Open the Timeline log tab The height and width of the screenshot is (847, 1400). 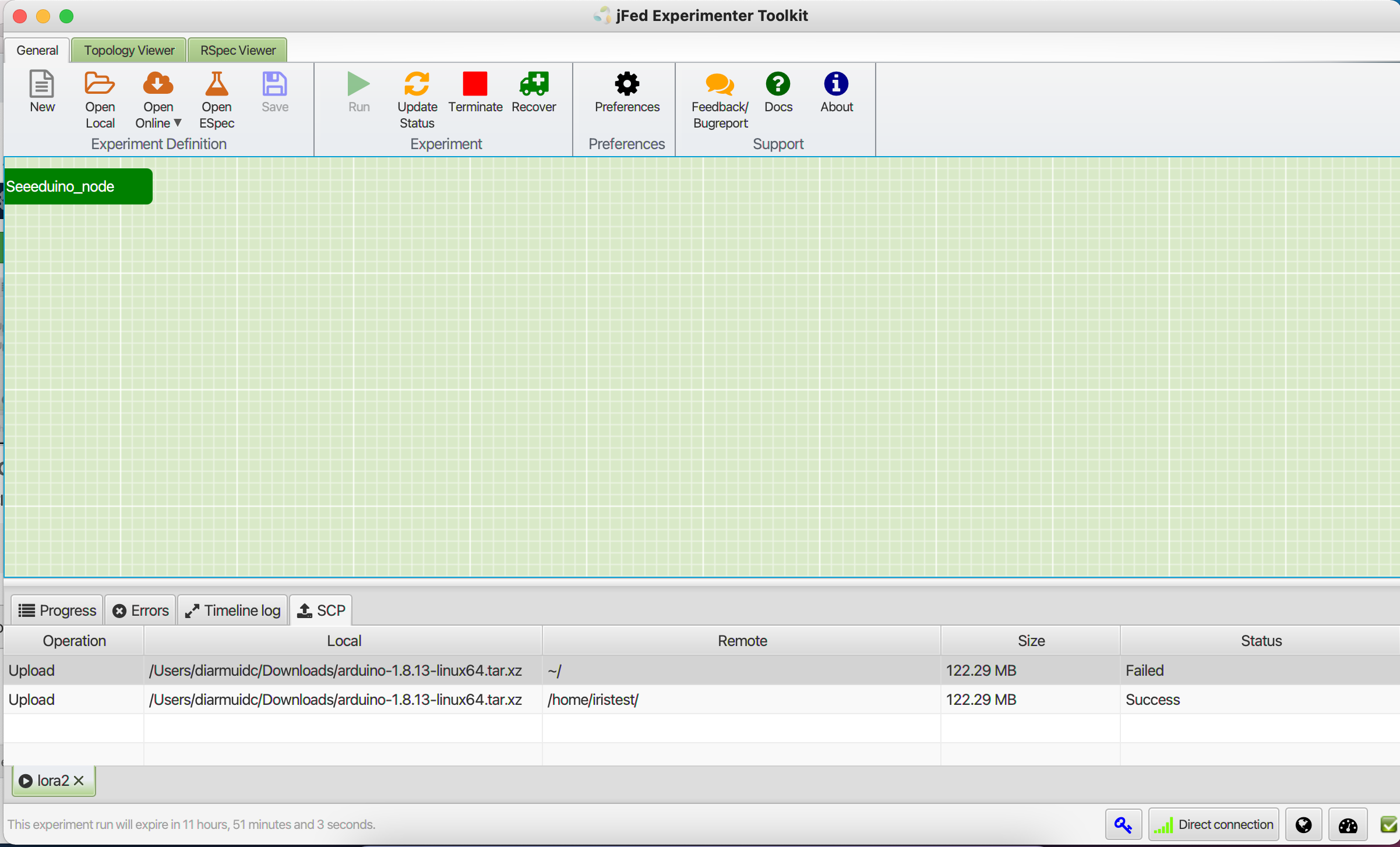coord(232,610)
